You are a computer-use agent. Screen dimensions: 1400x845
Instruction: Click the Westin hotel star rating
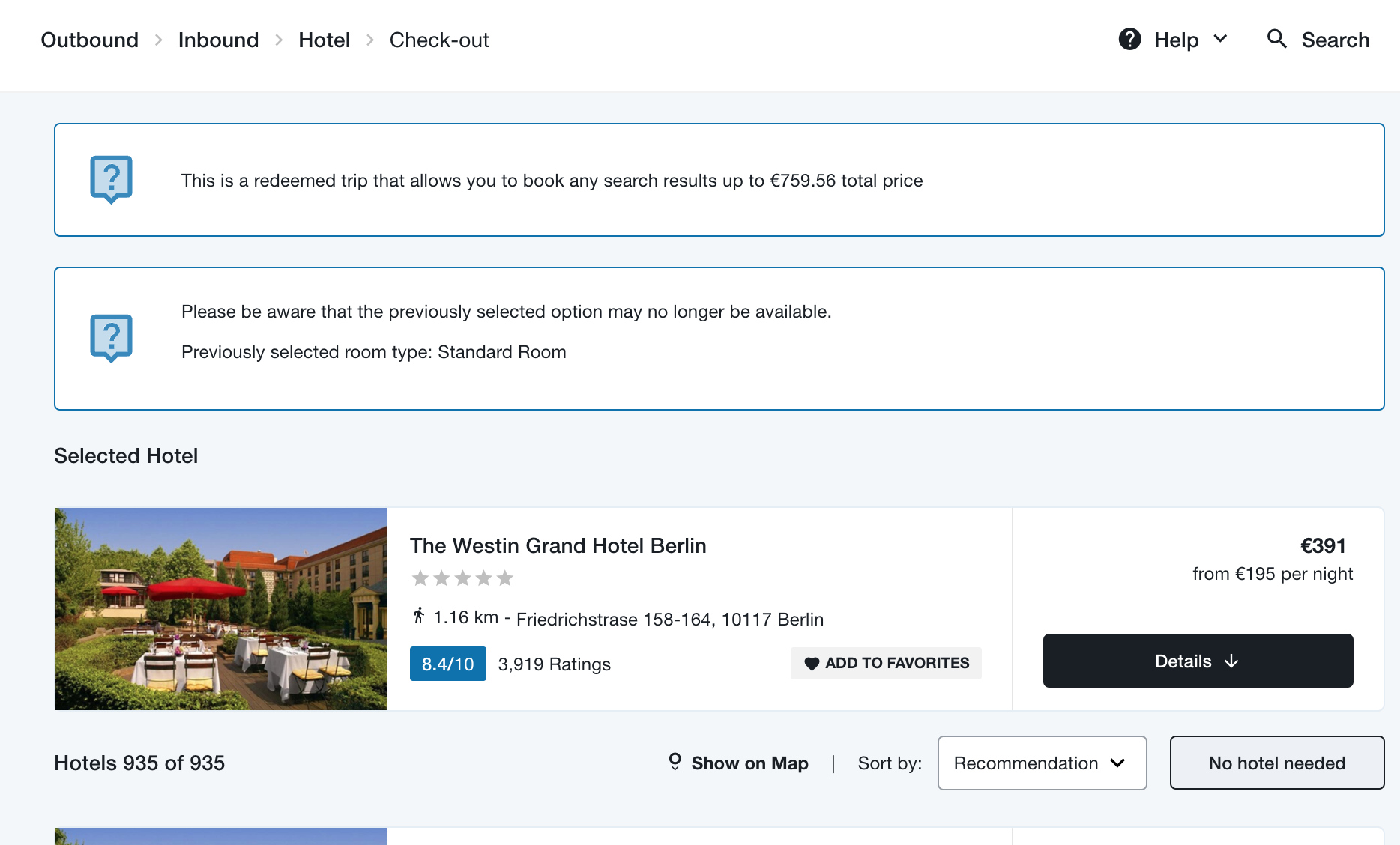pyautogui.click(x=462, y=578)
